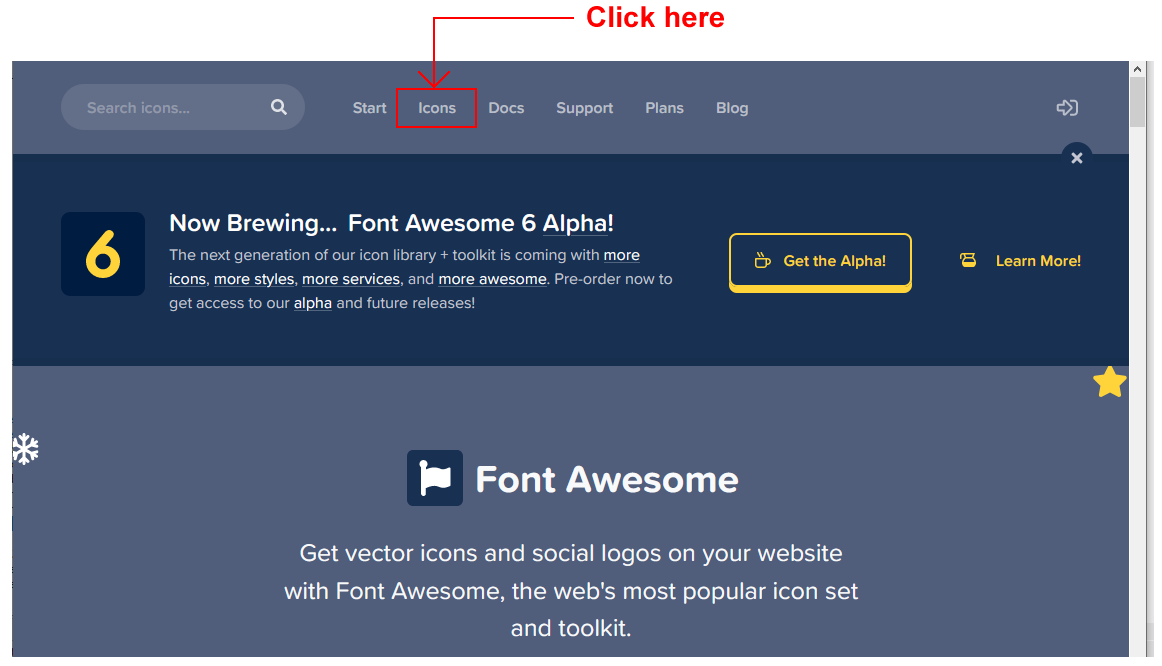1162x666 pixels.
Task: Click the yellow number 6 logo
Action: pyautogui.click(x=103, y=254)
